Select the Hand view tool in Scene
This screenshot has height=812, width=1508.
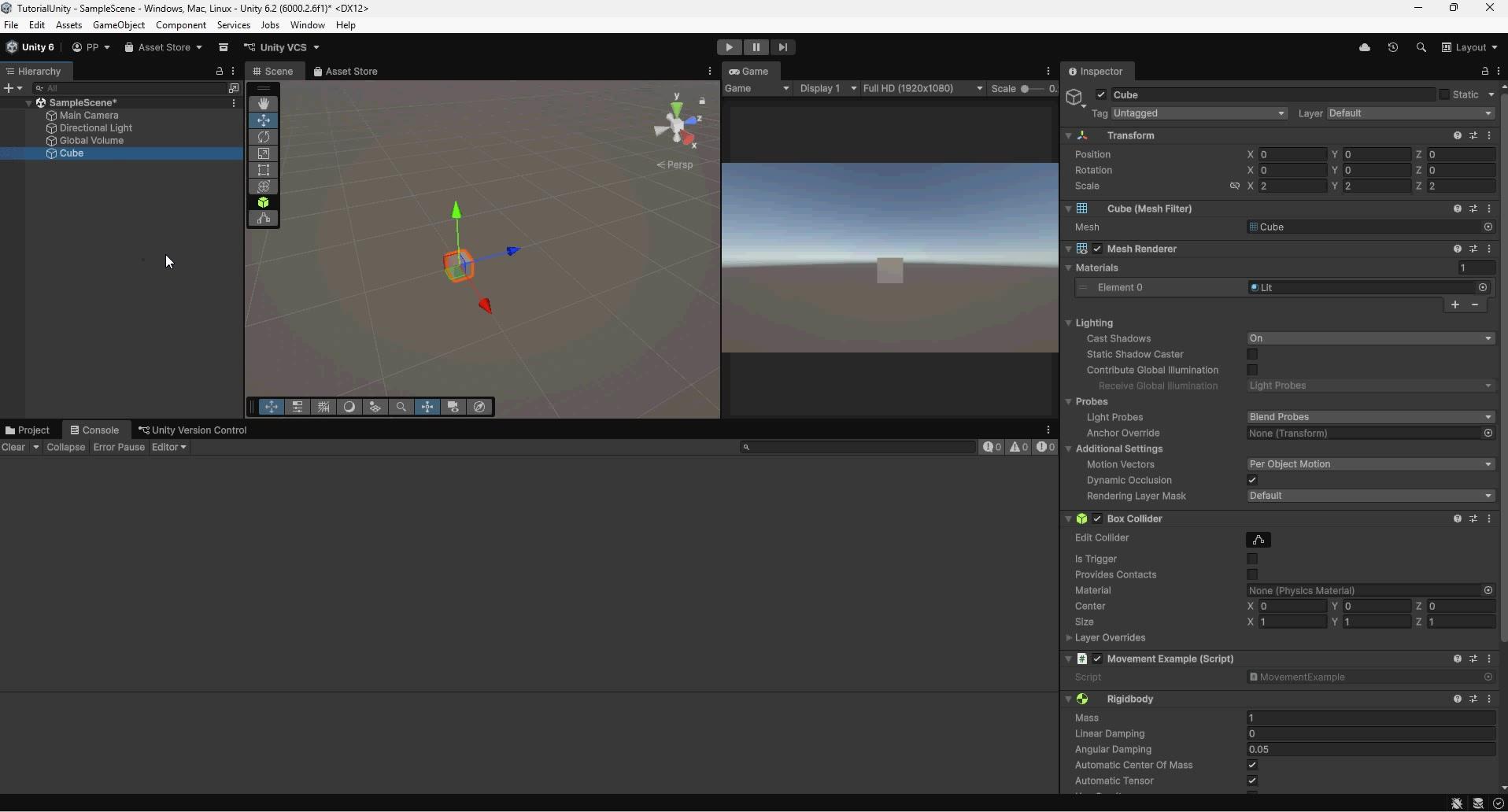click(x=264, y=104)
